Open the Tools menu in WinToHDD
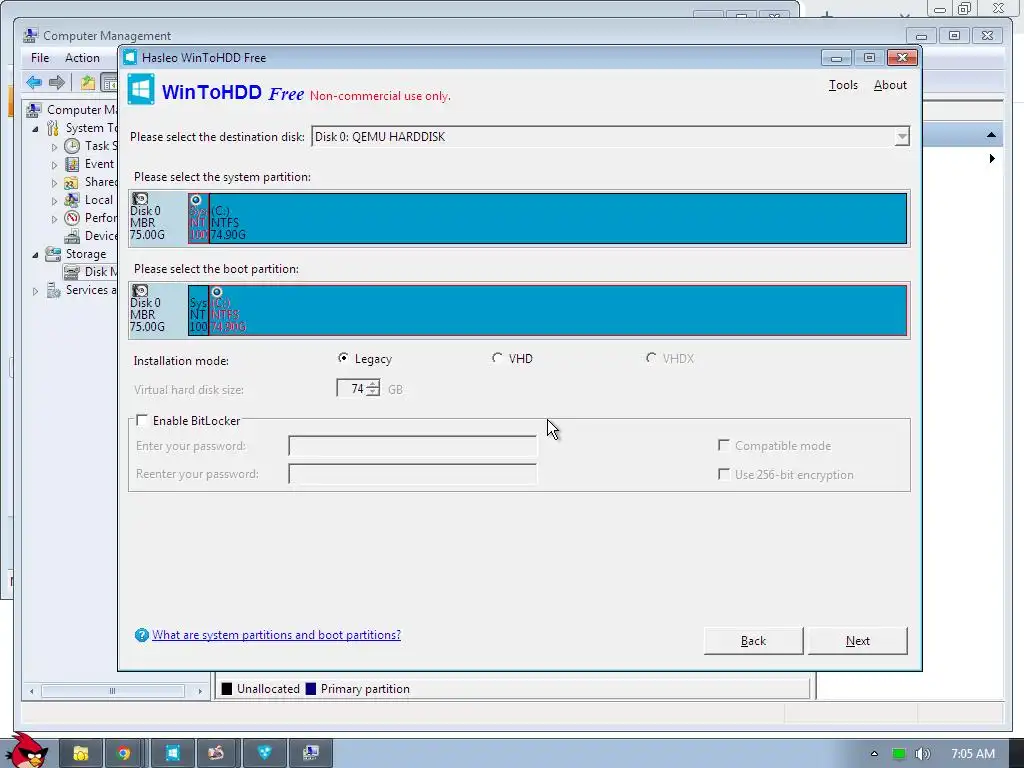This screenshot has height=768, width=1024. 843,85
